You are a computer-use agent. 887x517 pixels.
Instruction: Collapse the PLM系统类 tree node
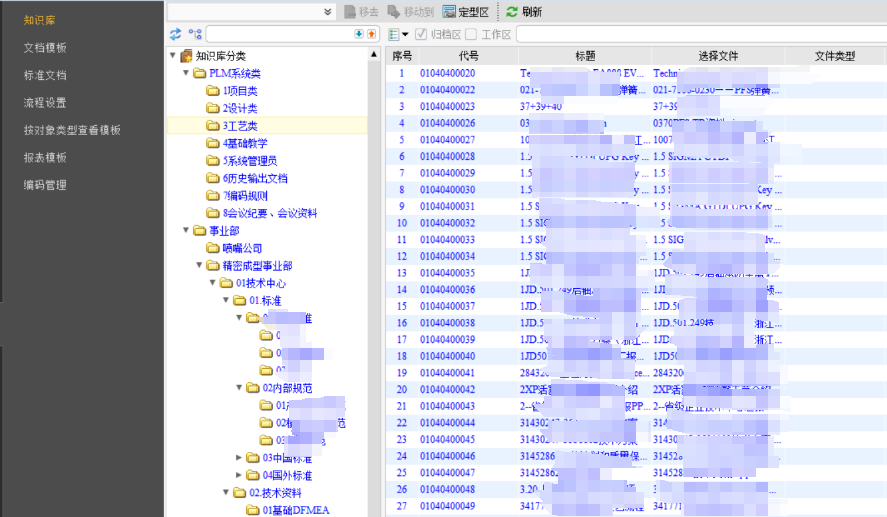pos(186,74)
